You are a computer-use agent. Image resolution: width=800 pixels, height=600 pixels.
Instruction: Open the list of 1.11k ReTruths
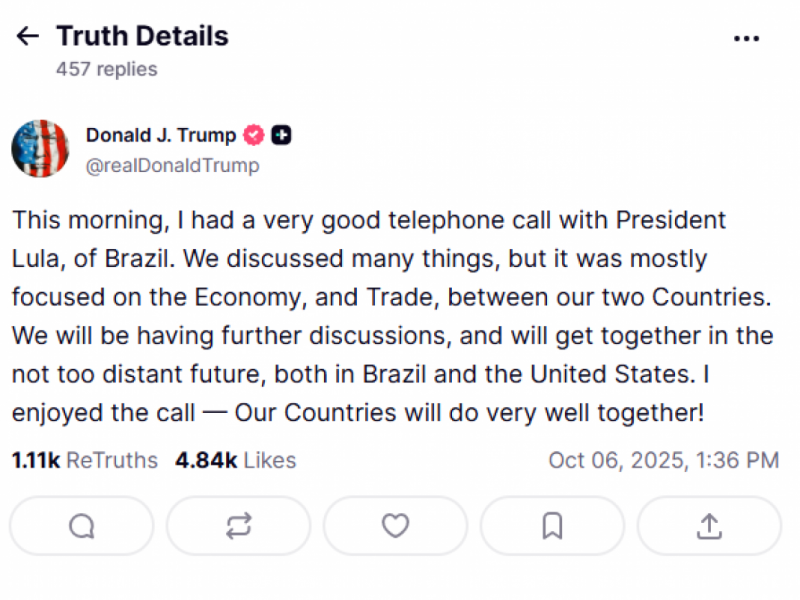point(84,460)
